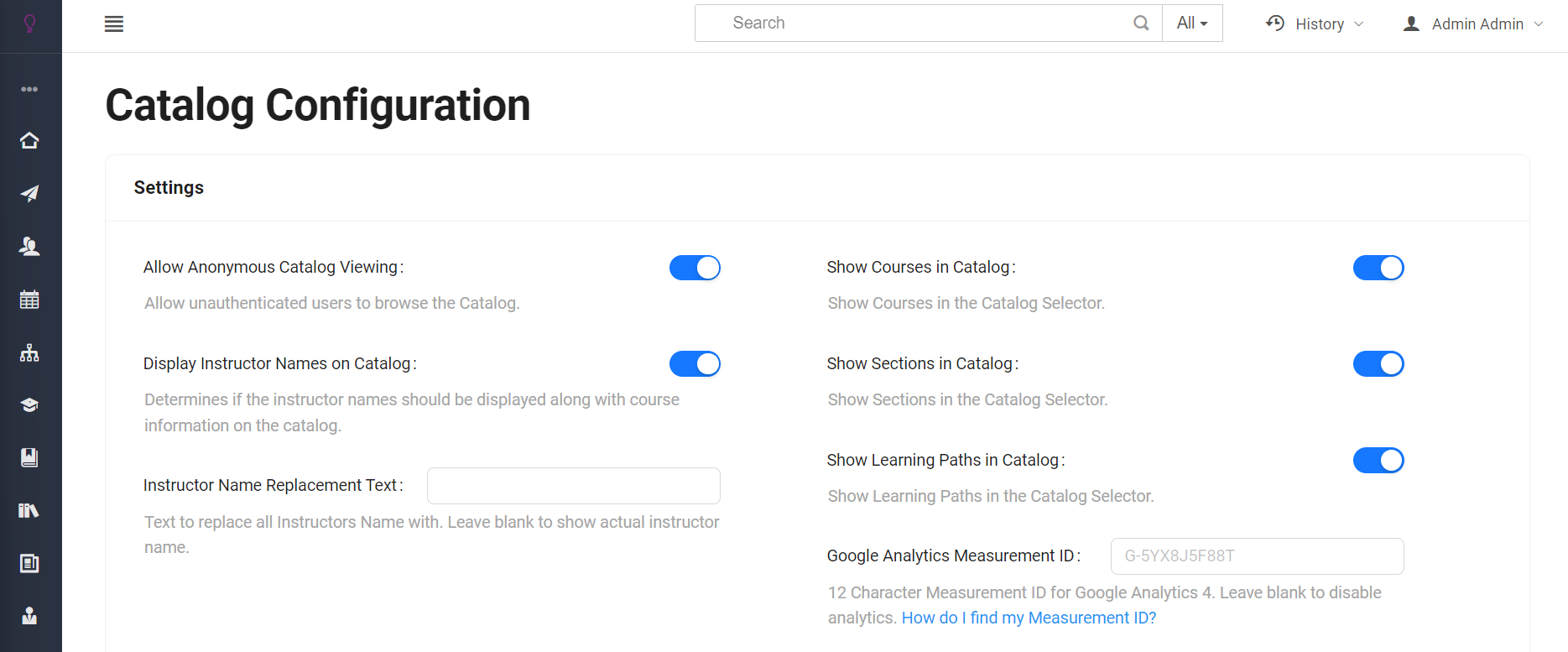1568x652 pixels.
Task: Click the search magnifier icon
Action: click(1141, 23)
